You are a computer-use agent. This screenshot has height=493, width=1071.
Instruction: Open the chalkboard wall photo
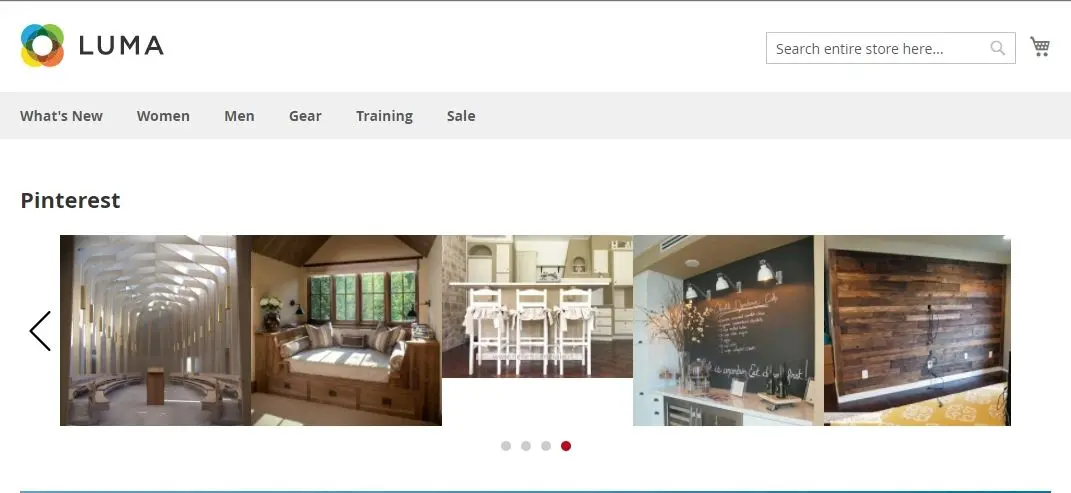729,330
